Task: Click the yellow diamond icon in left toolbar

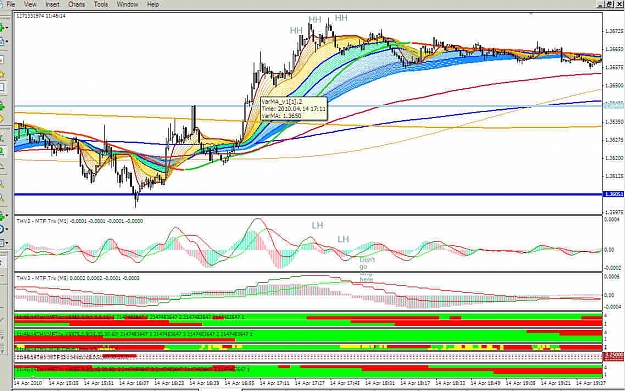Action: pyautogui.click(x=2, y=119)
